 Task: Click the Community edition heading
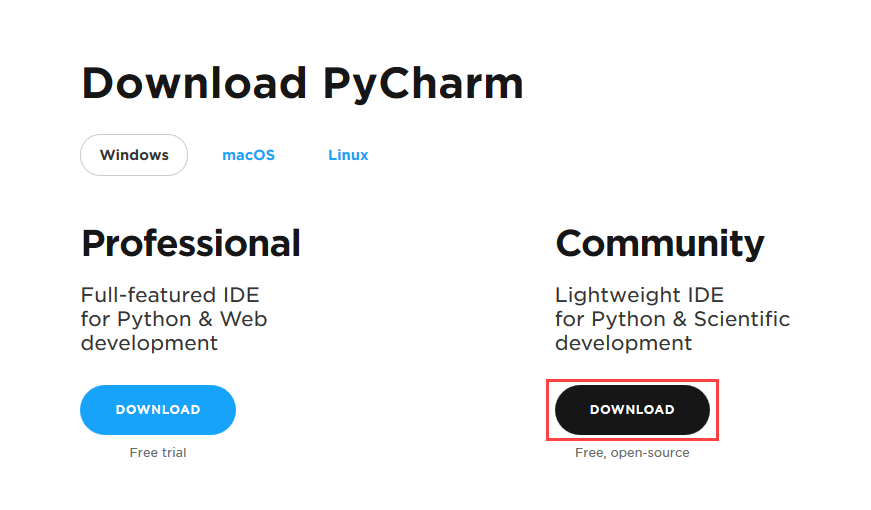tap(659, 243)
